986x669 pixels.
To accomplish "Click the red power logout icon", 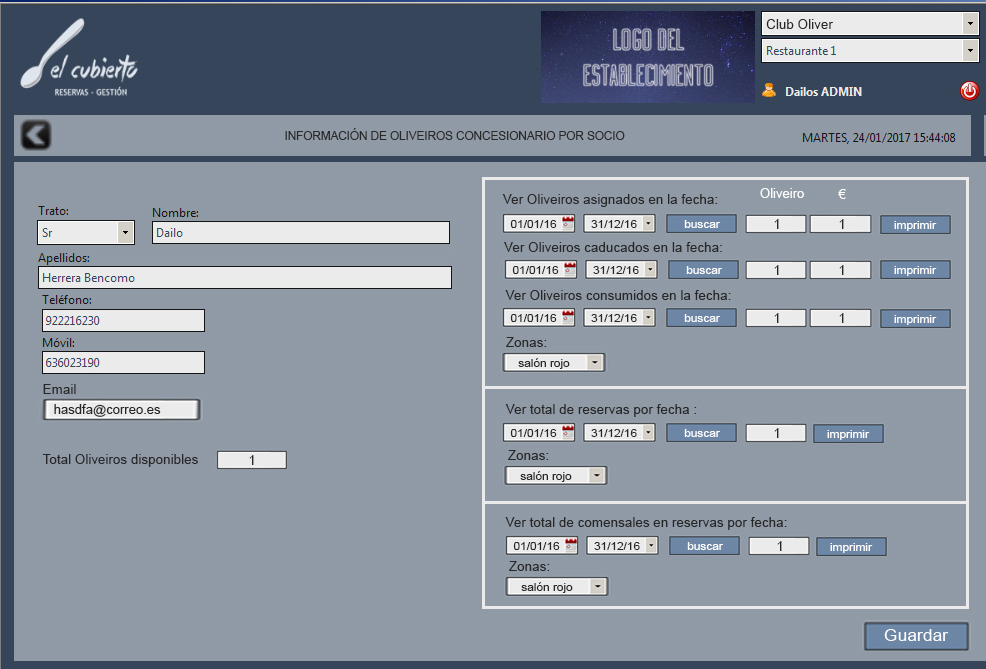I will pos(969,91).
